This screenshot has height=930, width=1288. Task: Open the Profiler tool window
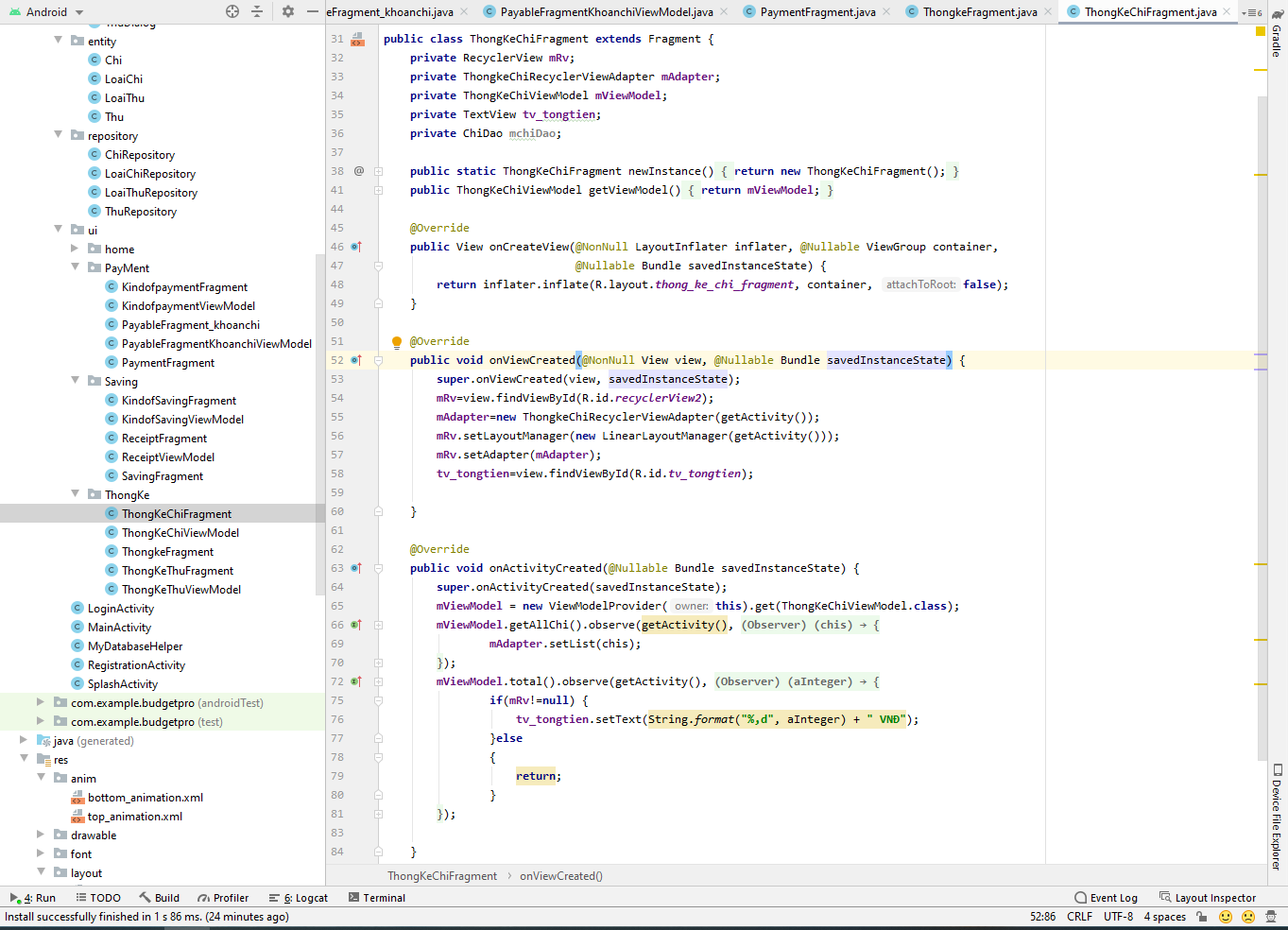(x=223, y=898)
